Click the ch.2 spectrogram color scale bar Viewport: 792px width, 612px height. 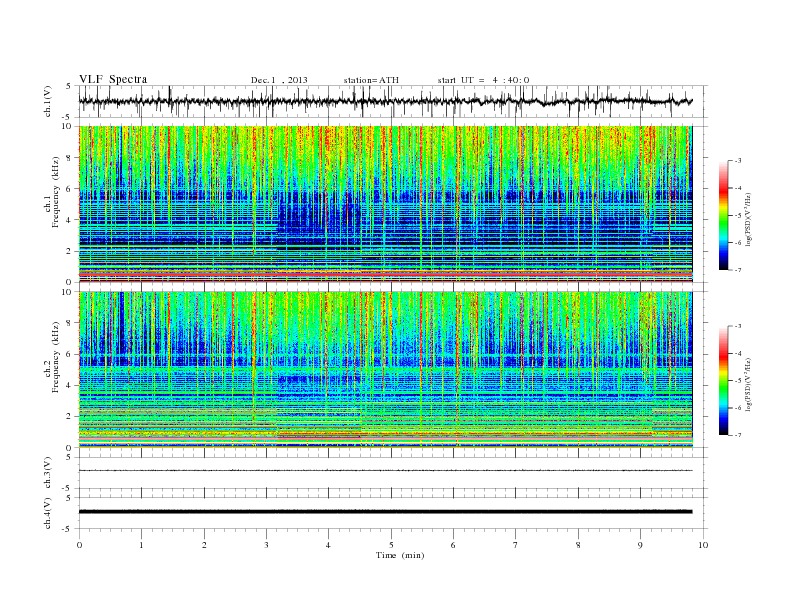724,381
